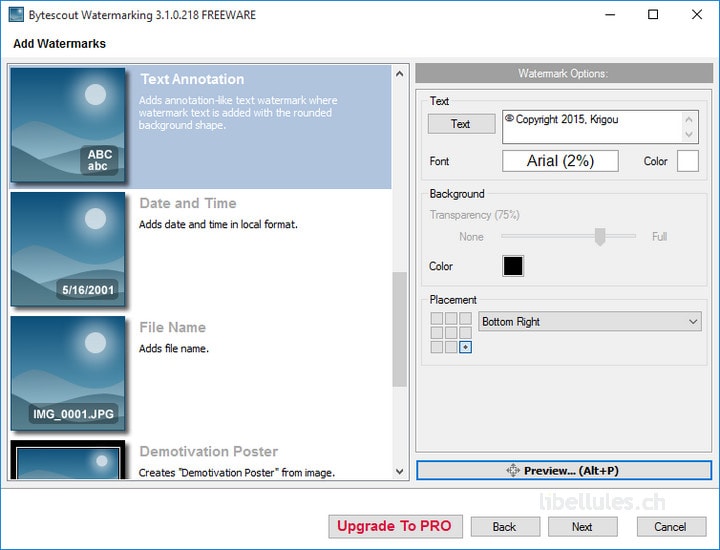Click 'Adds date and time in local format.' text
This screenshot has width=720, height=550.
[x=218, y=224]
